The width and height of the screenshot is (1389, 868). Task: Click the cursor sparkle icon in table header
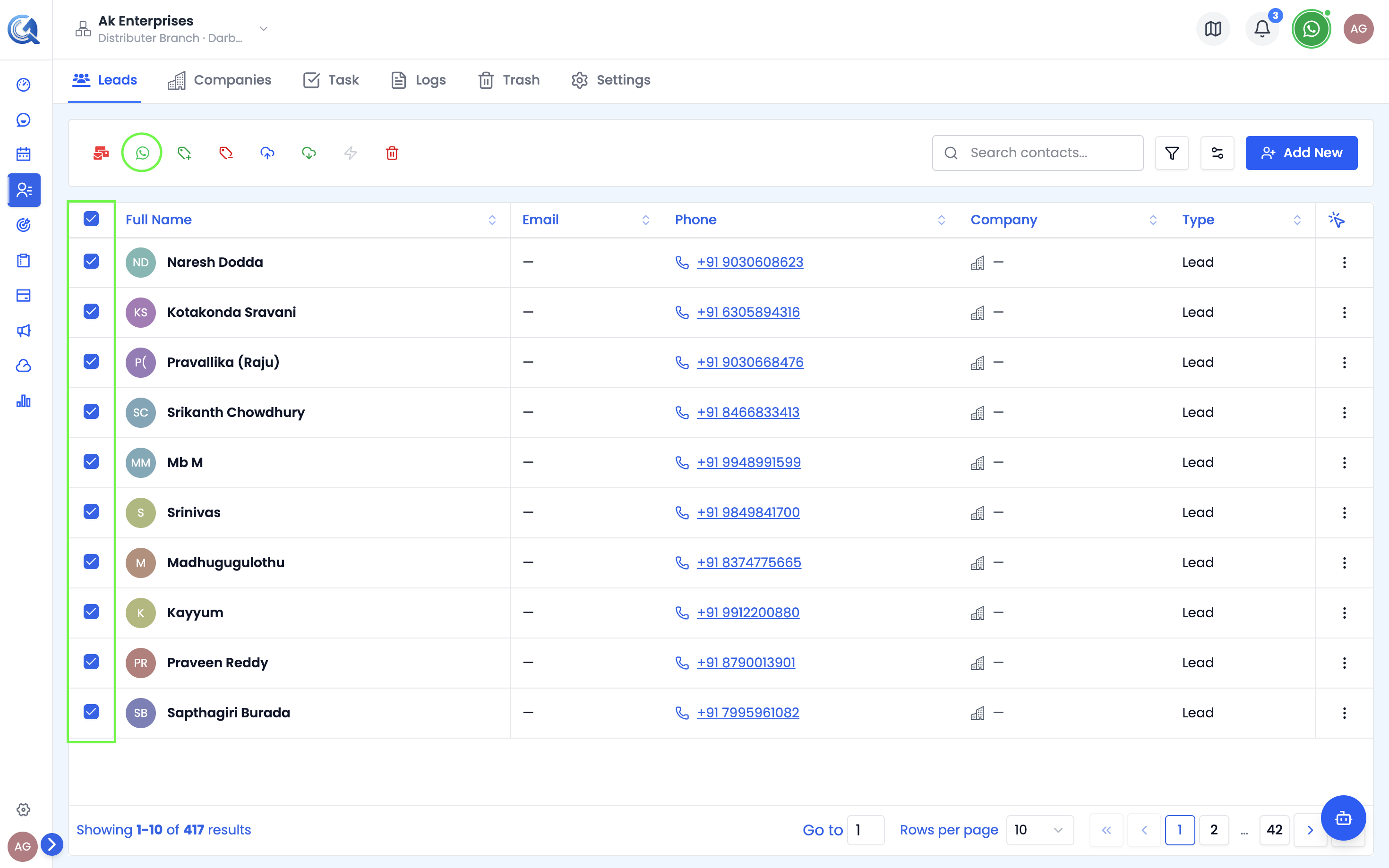(x=1336, y=220)
